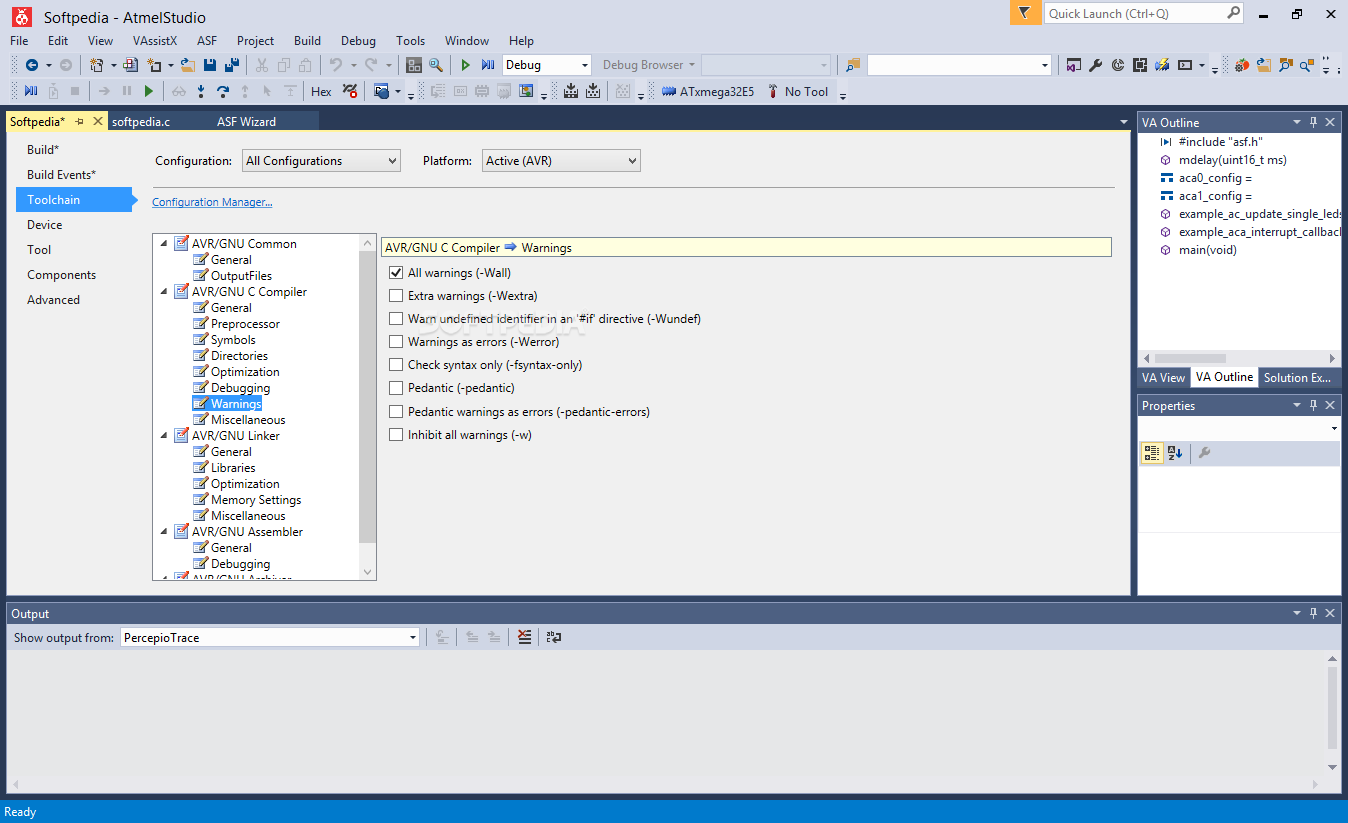Open the Platform Active (AVR) dropdown

561,161
